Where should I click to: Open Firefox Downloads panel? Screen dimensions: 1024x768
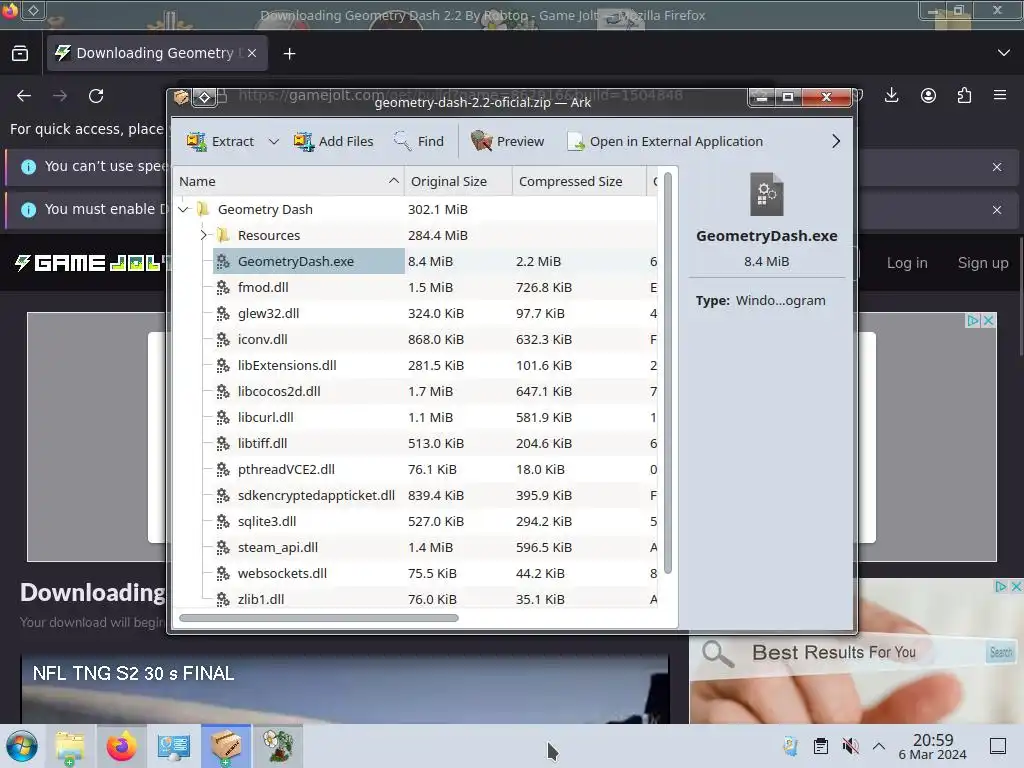891,96
